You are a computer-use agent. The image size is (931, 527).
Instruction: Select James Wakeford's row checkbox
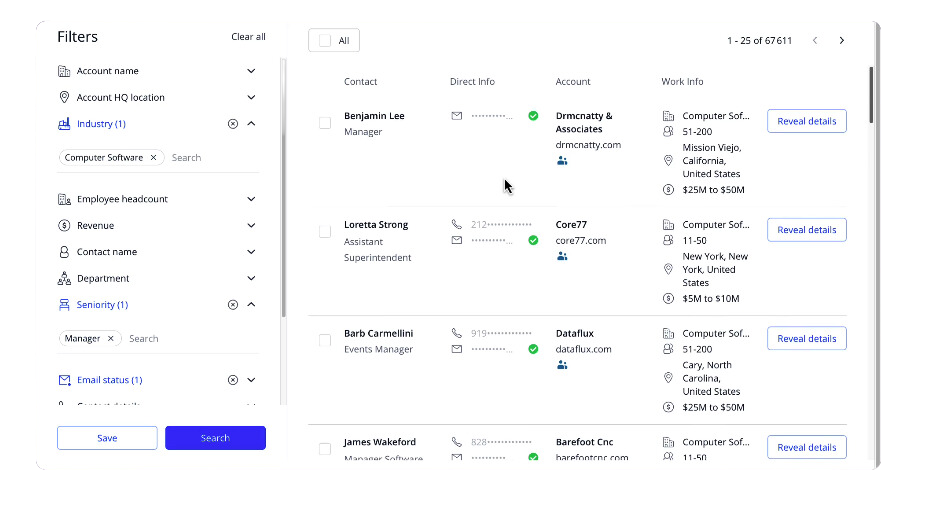[325, 449]
